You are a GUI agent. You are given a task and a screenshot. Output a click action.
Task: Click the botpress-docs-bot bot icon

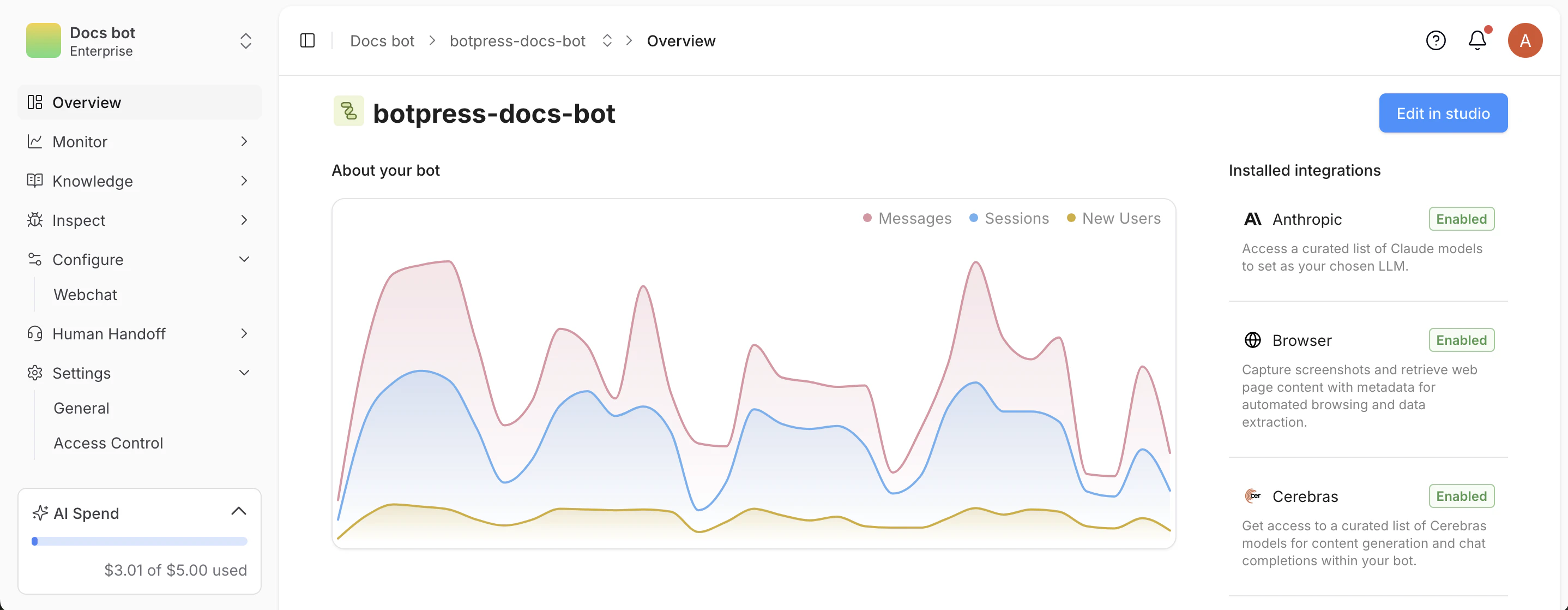(x=348, y=111)
